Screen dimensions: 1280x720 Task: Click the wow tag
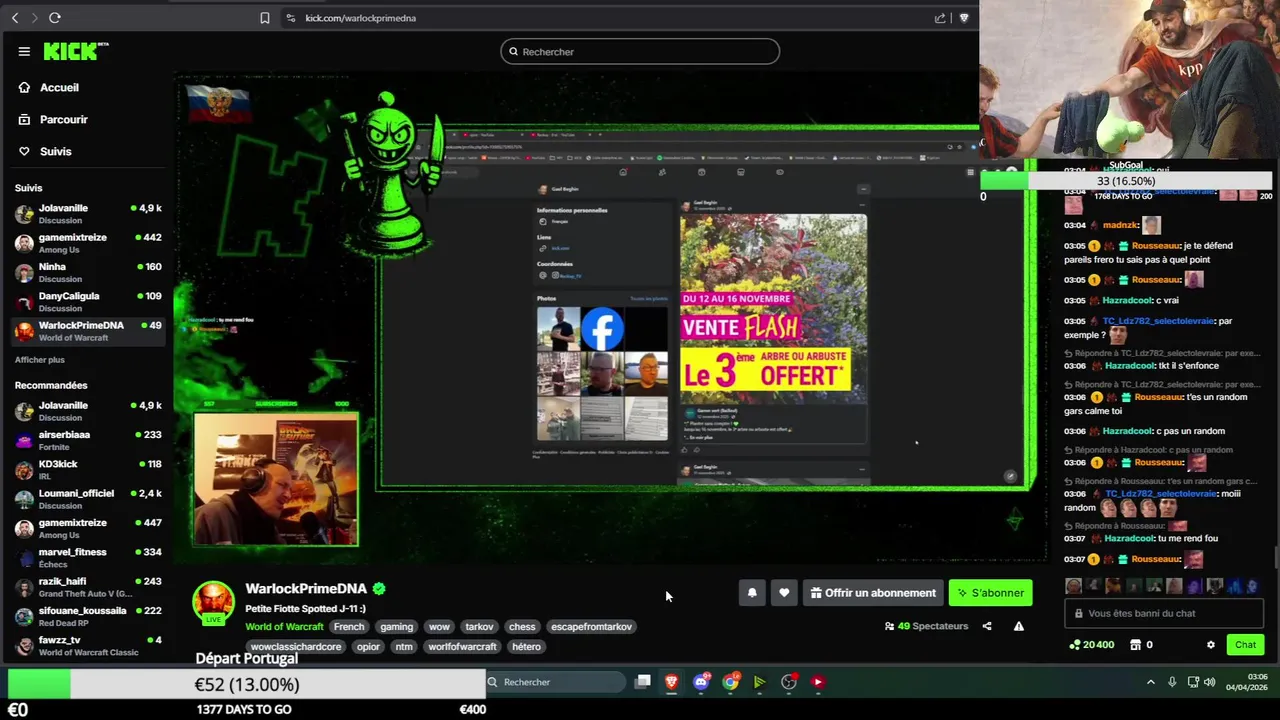pos(439,627)
